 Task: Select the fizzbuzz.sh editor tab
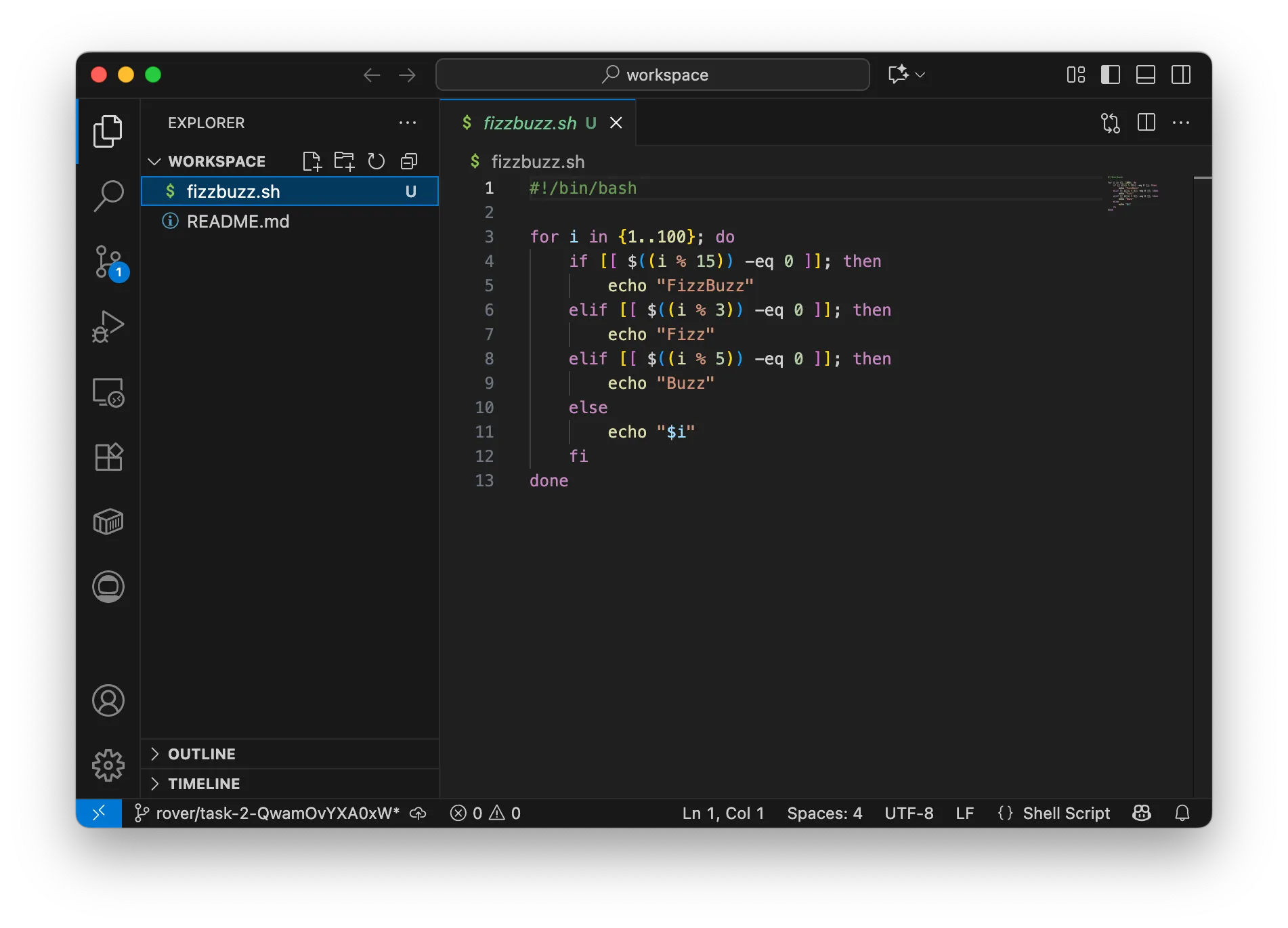pyautogui.click(x=528, y=123)
